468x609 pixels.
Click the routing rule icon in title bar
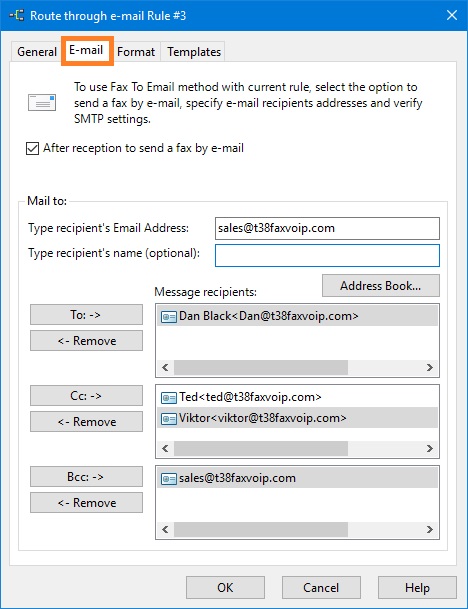pos(17,16)
